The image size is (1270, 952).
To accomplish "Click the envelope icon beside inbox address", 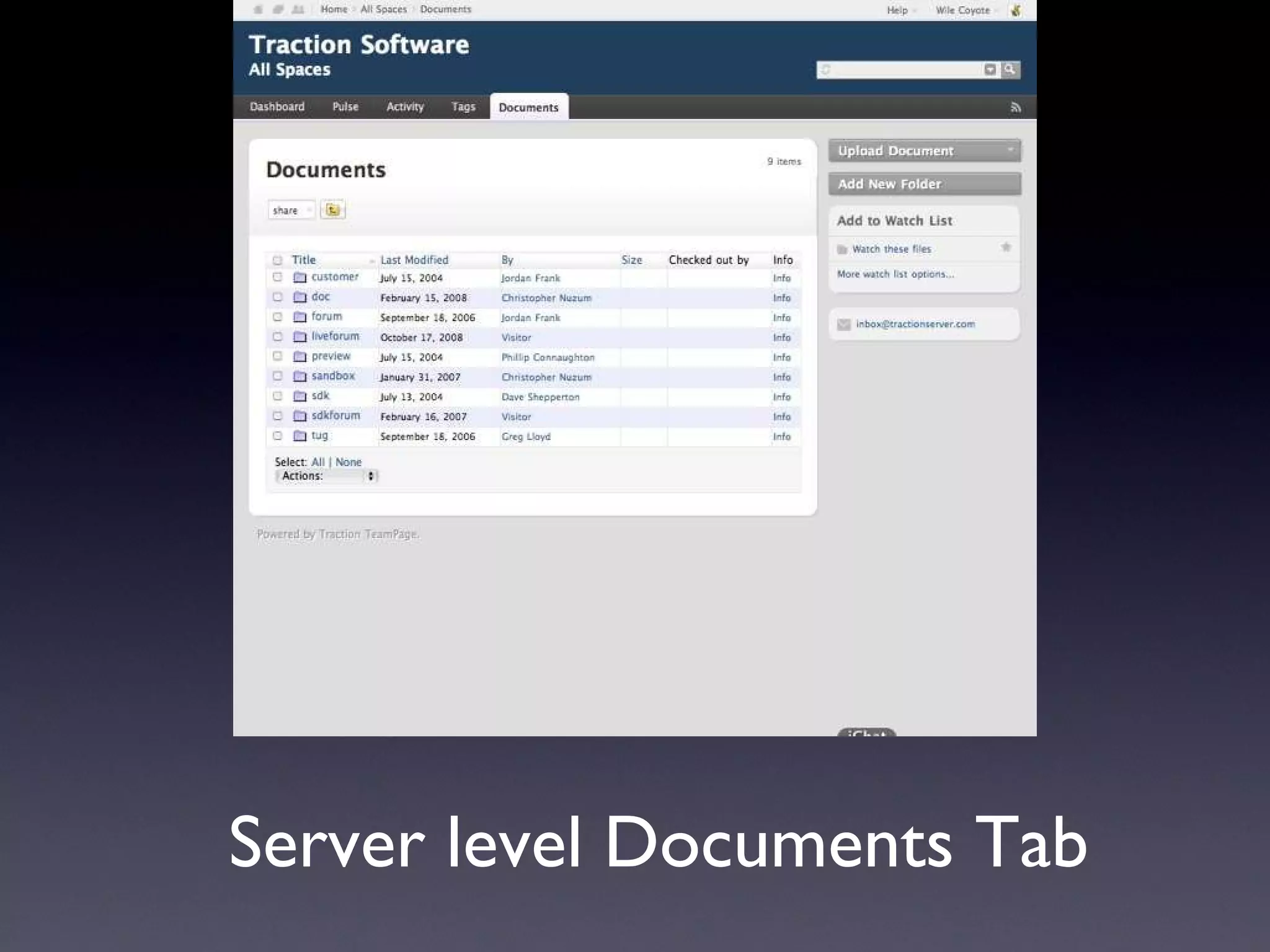I will (843, 324).
